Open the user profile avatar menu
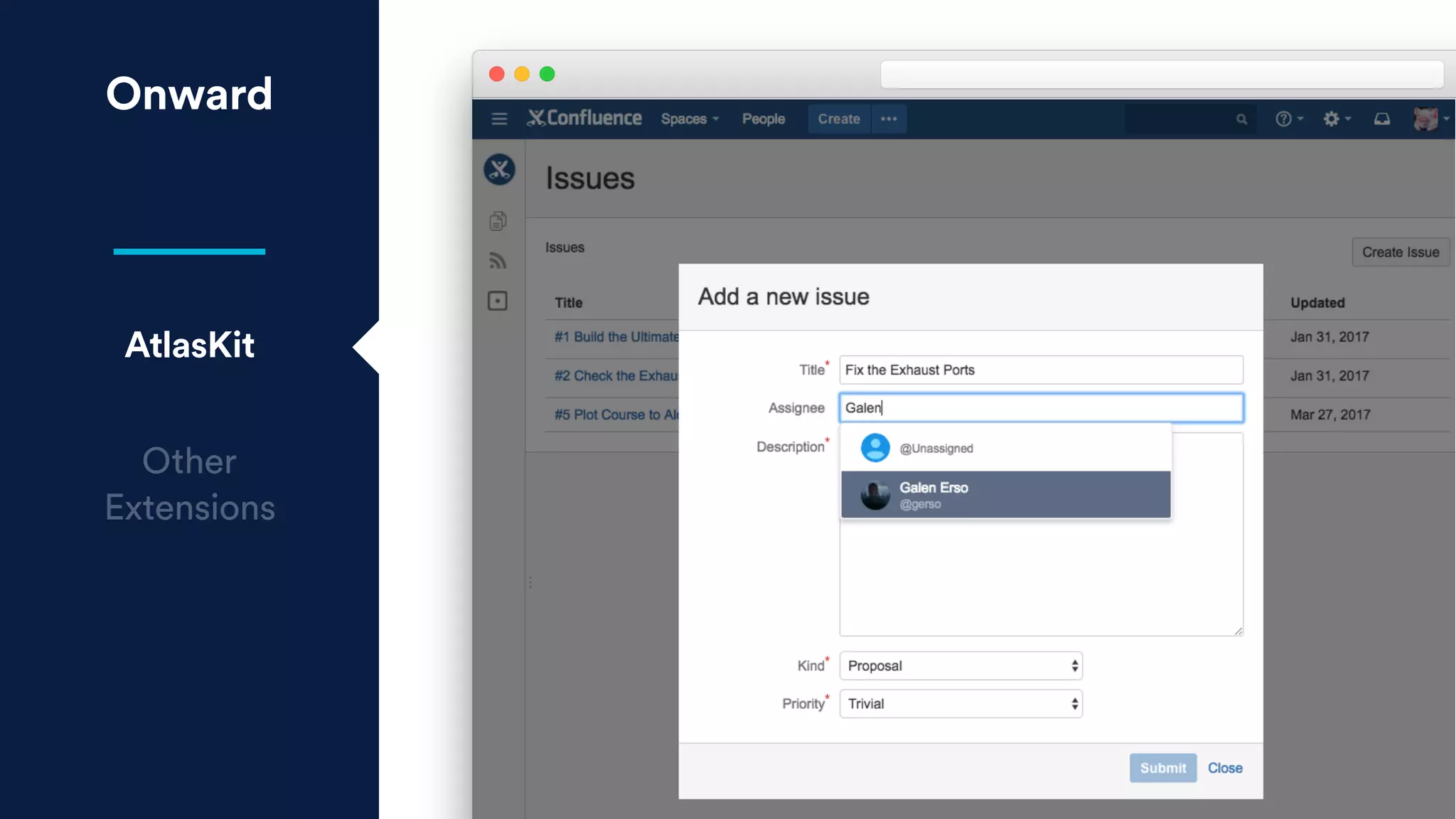1456x819 pixels. click(x=1430, y=119)
